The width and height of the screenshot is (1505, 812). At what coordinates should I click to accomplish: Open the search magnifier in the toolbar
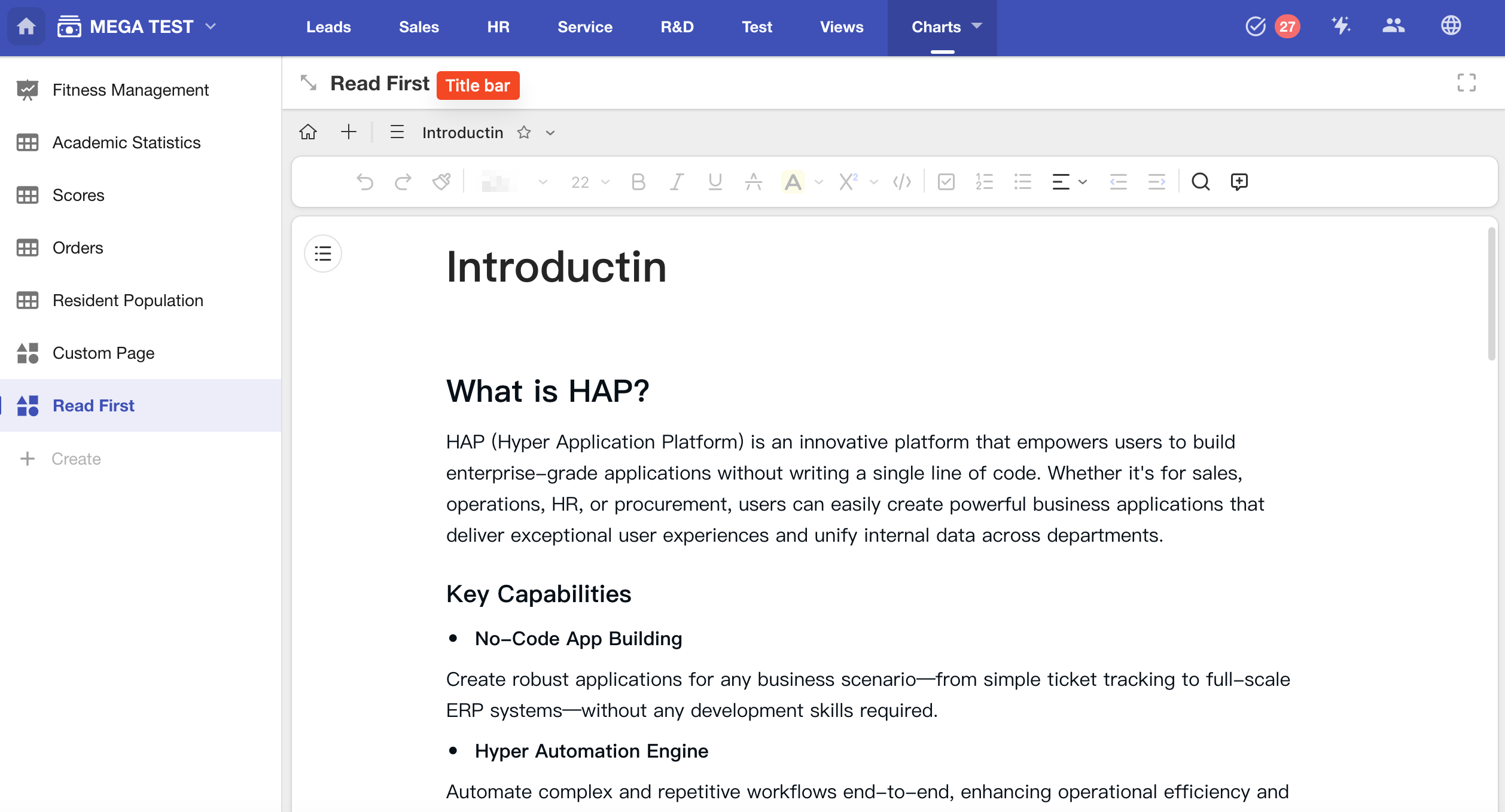tap(1200, 182)
